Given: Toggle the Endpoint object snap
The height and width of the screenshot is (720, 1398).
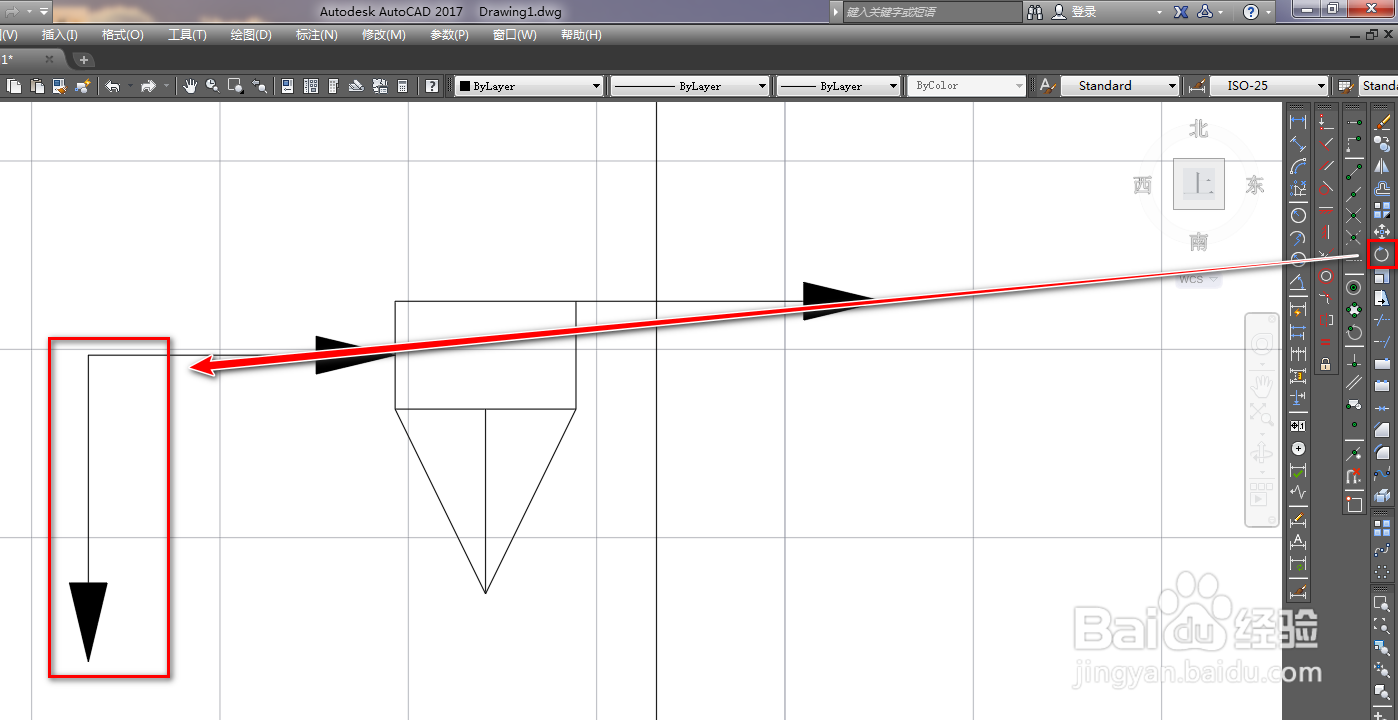Looking at the screenshot, I should click(1353, 171).
